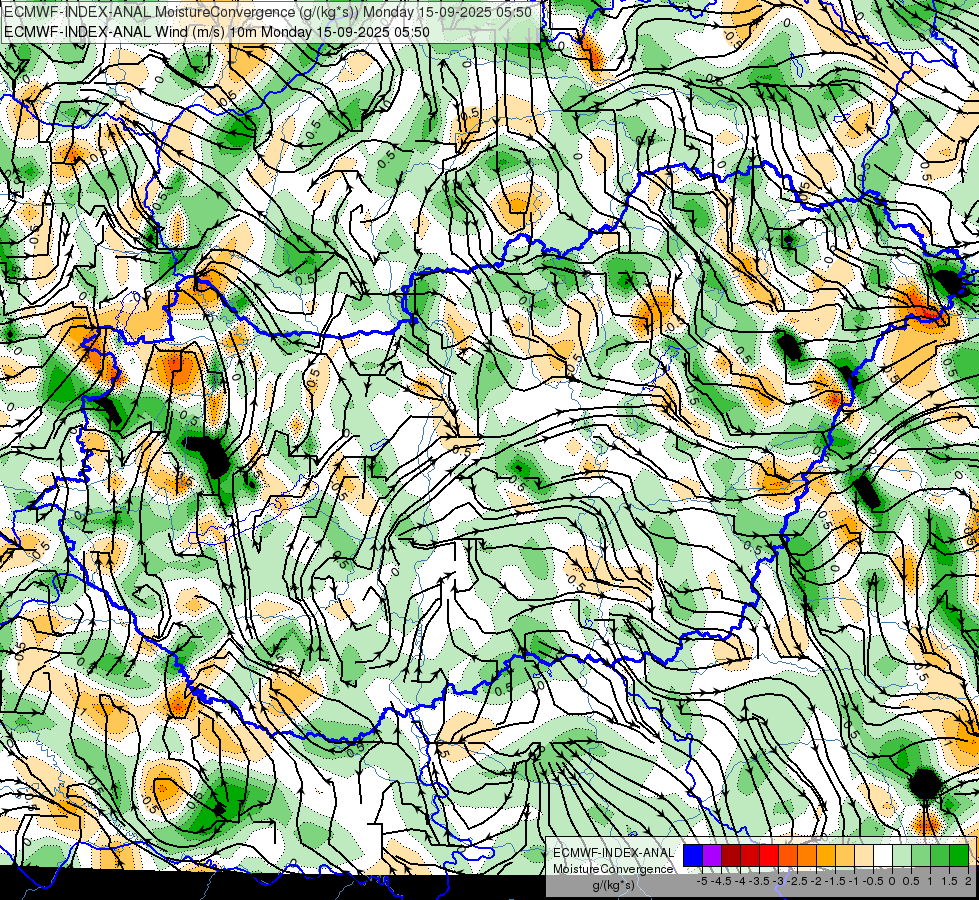This screenshot has height=900, width=979.
Task: Select the white legend swatch for -0.5 to 0
Action: tap(883, 856)
